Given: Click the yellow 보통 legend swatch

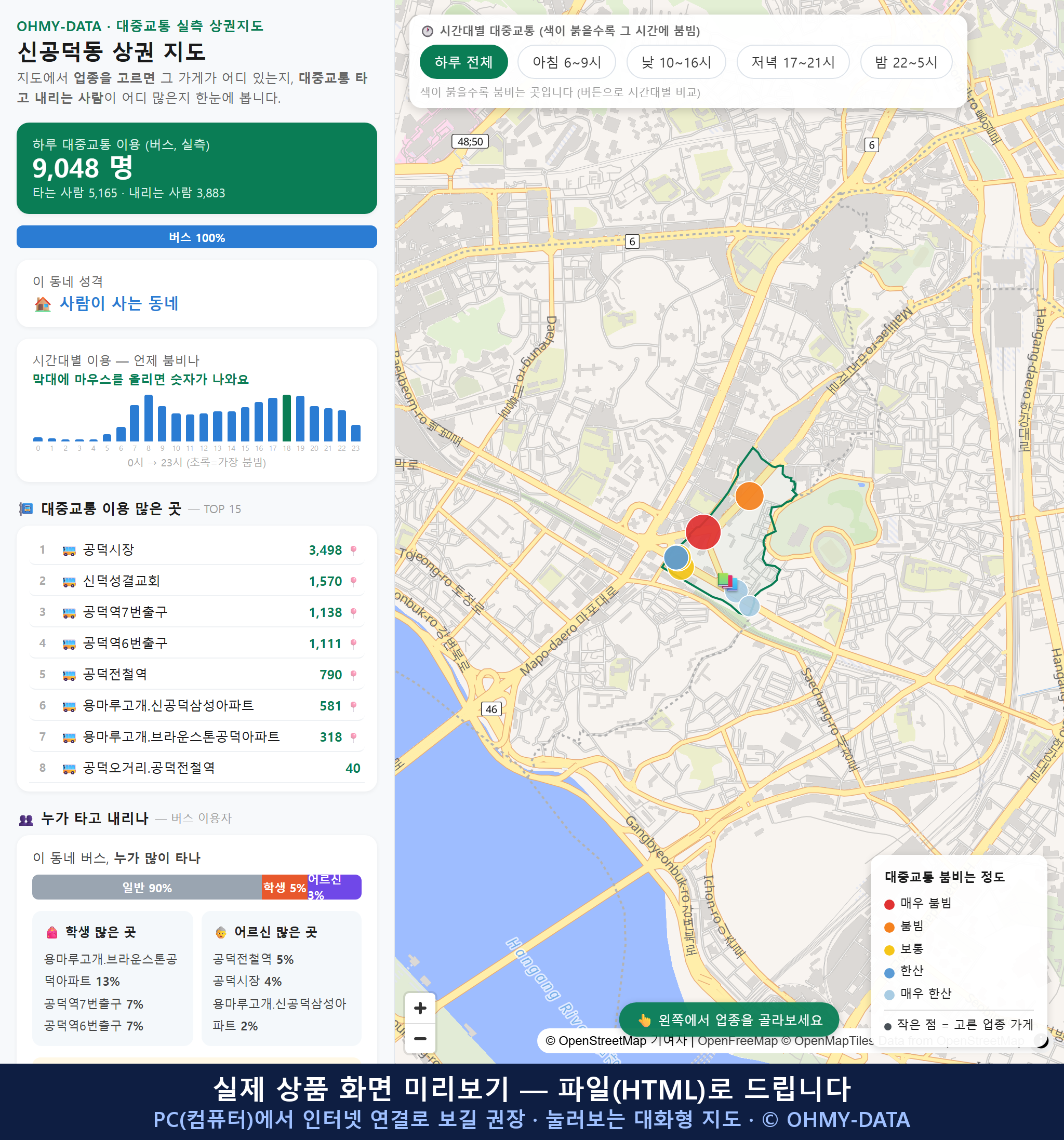Looking at the screenshot, I should [889, 950].
